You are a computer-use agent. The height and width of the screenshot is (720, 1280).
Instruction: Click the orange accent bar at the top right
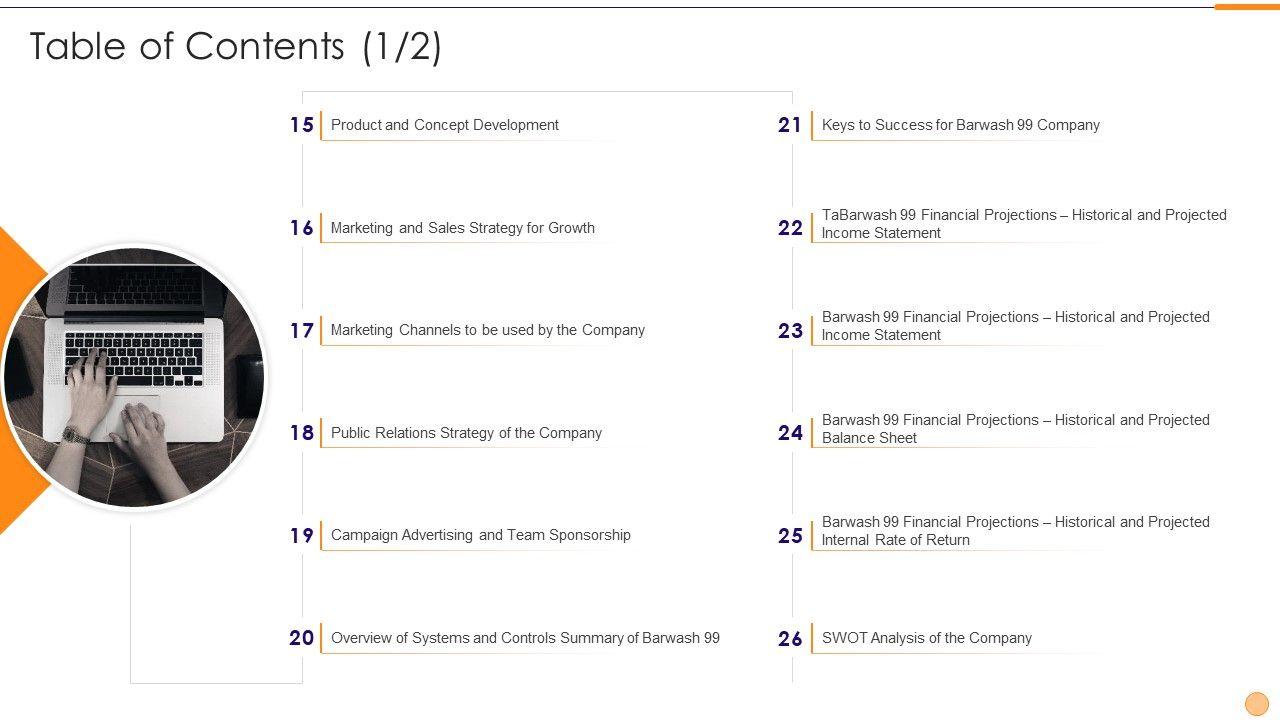tap(1246, 6)
